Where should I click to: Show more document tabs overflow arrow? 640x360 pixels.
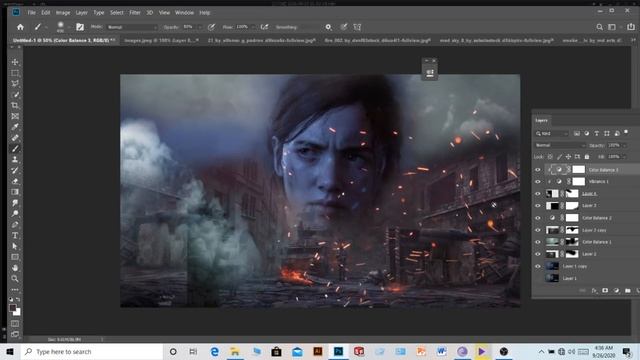coord(633,40)
